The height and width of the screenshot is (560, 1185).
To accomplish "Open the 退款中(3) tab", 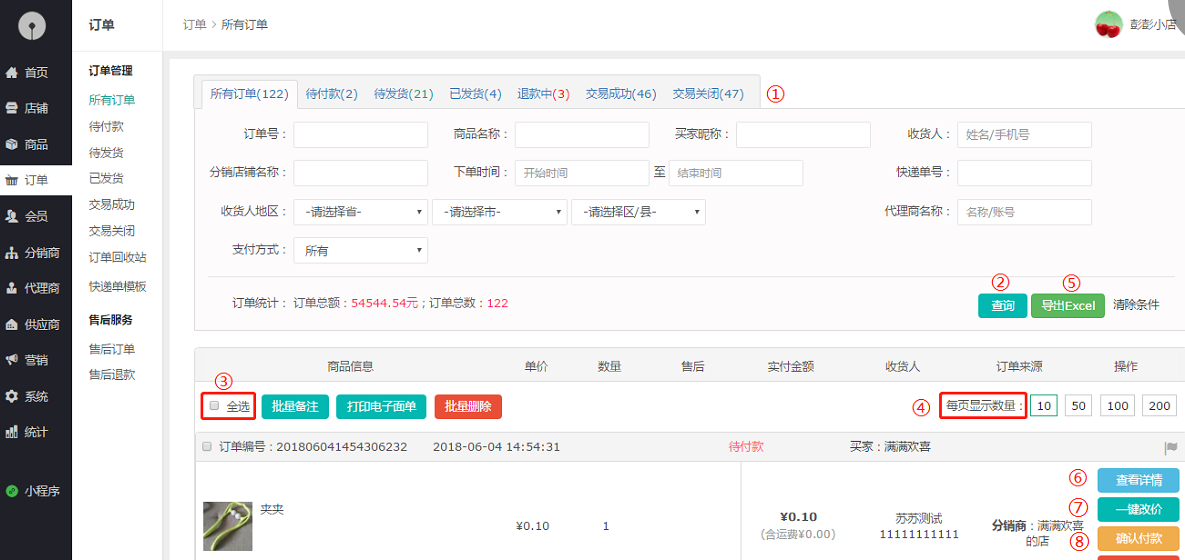I will 543,94.
